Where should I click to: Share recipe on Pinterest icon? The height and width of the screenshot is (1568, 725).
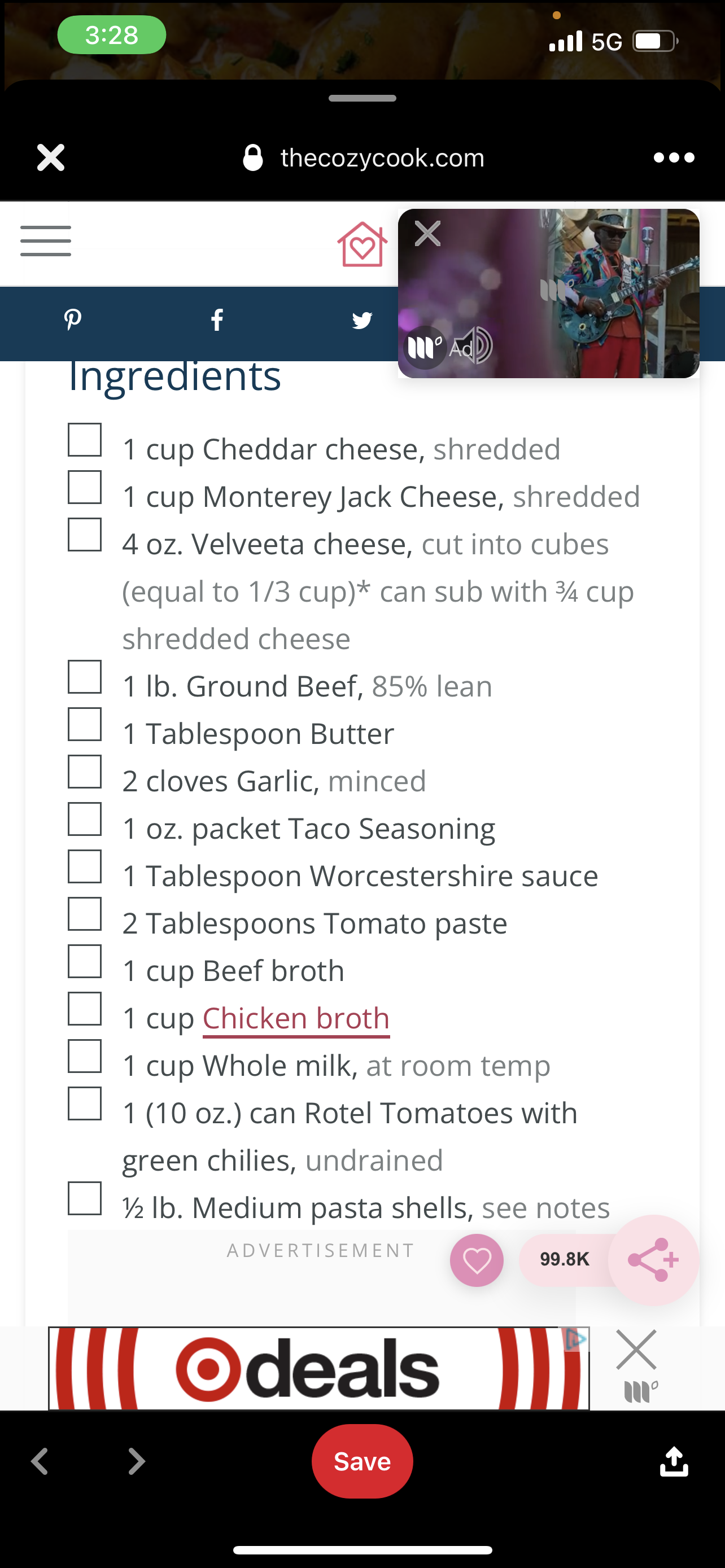(73, 319)
